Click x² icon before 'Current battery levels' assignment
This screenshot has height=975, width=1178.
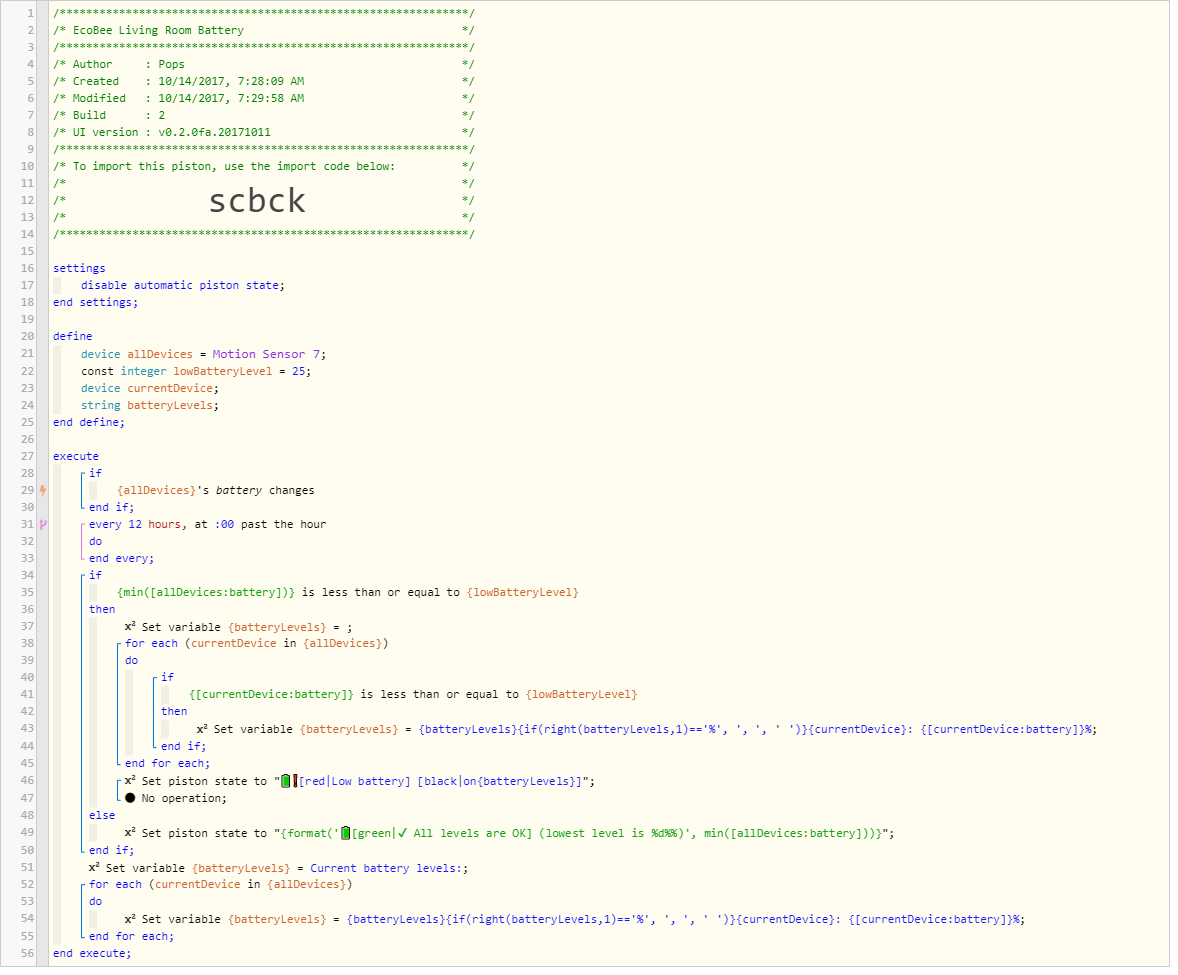(95, 867)
